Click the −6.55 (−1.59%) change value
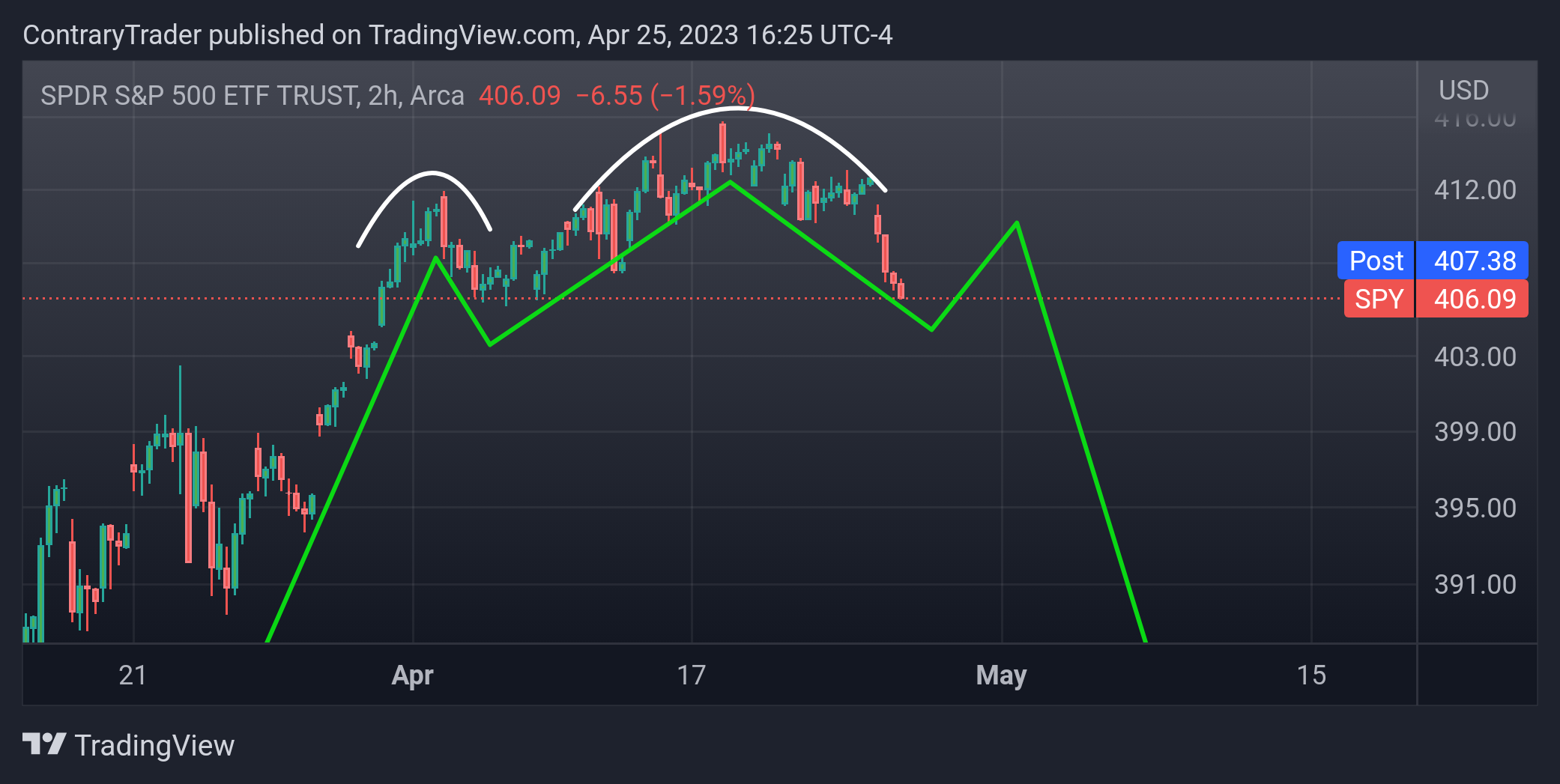 [x=665, y=96]
